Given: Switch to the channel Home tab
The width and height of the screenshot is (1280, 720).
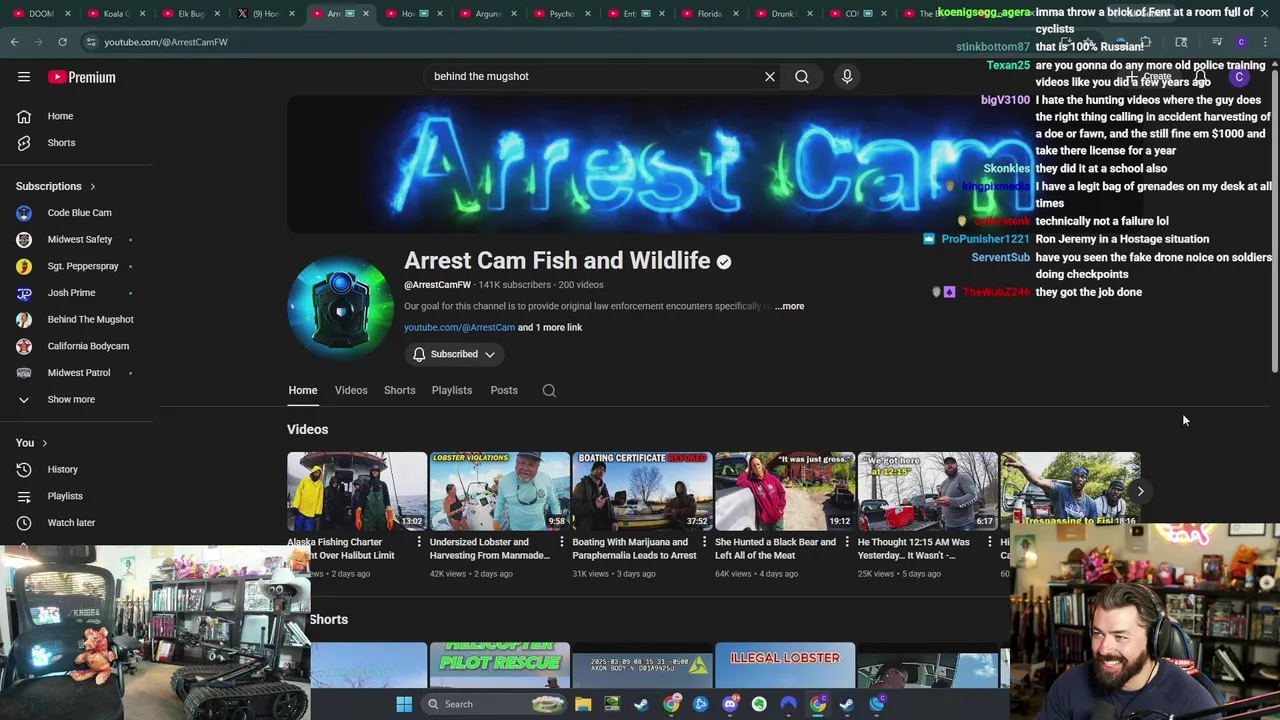Looking at the screenshot, I should [303, 391].
